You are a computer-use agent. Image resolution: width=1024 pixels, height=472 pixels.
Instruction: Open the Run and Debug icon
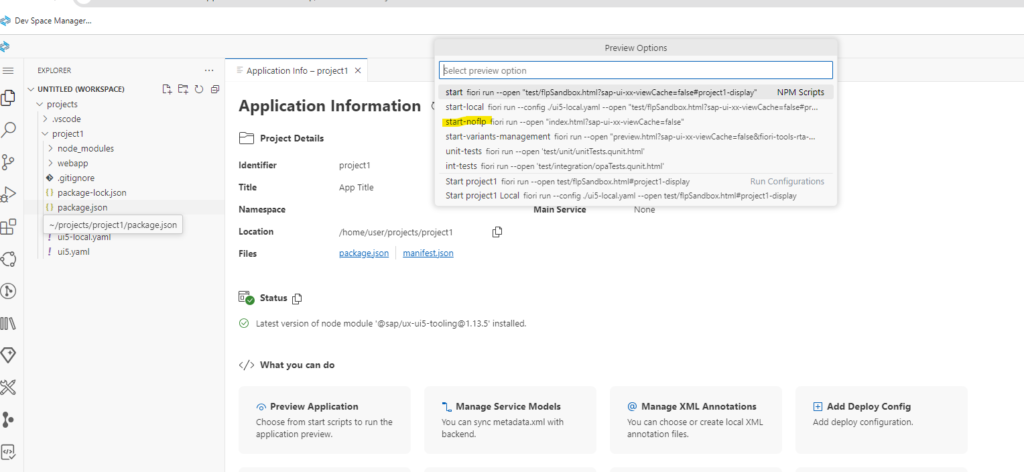pos(8,195)
